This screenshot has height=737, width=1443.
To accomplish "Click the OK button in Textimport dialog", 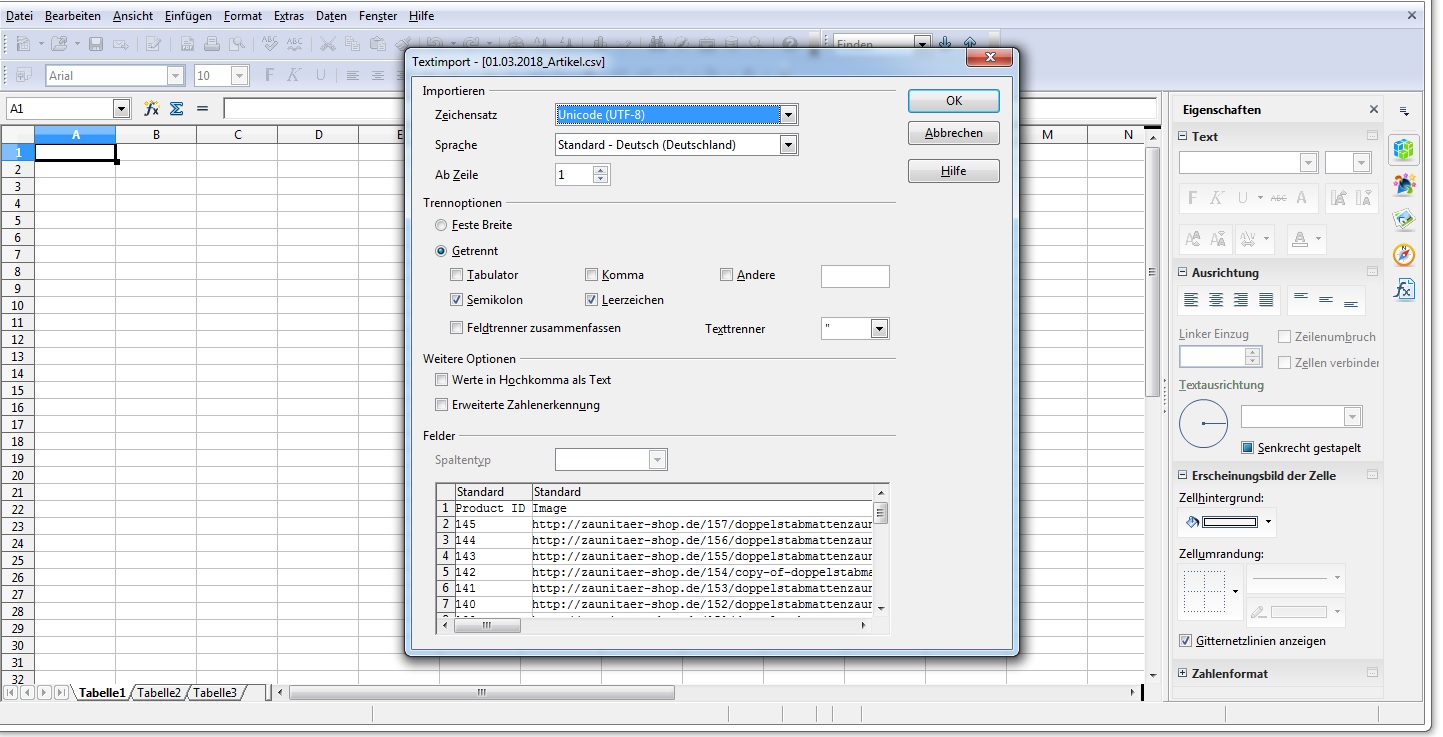I will tap(953, 101).
